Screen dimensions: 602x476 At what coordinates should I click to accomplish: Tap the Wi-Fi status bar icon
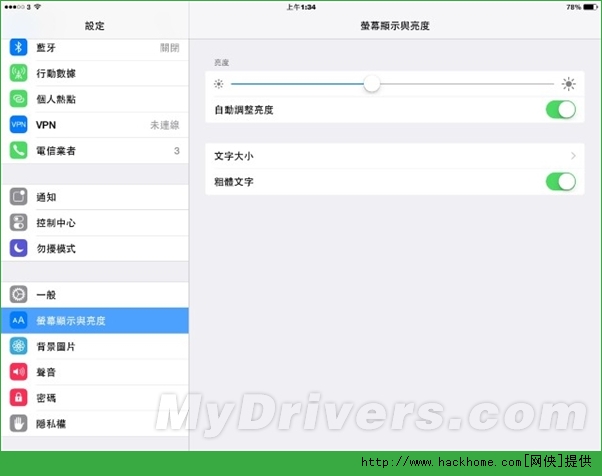(x=38, y=7)
